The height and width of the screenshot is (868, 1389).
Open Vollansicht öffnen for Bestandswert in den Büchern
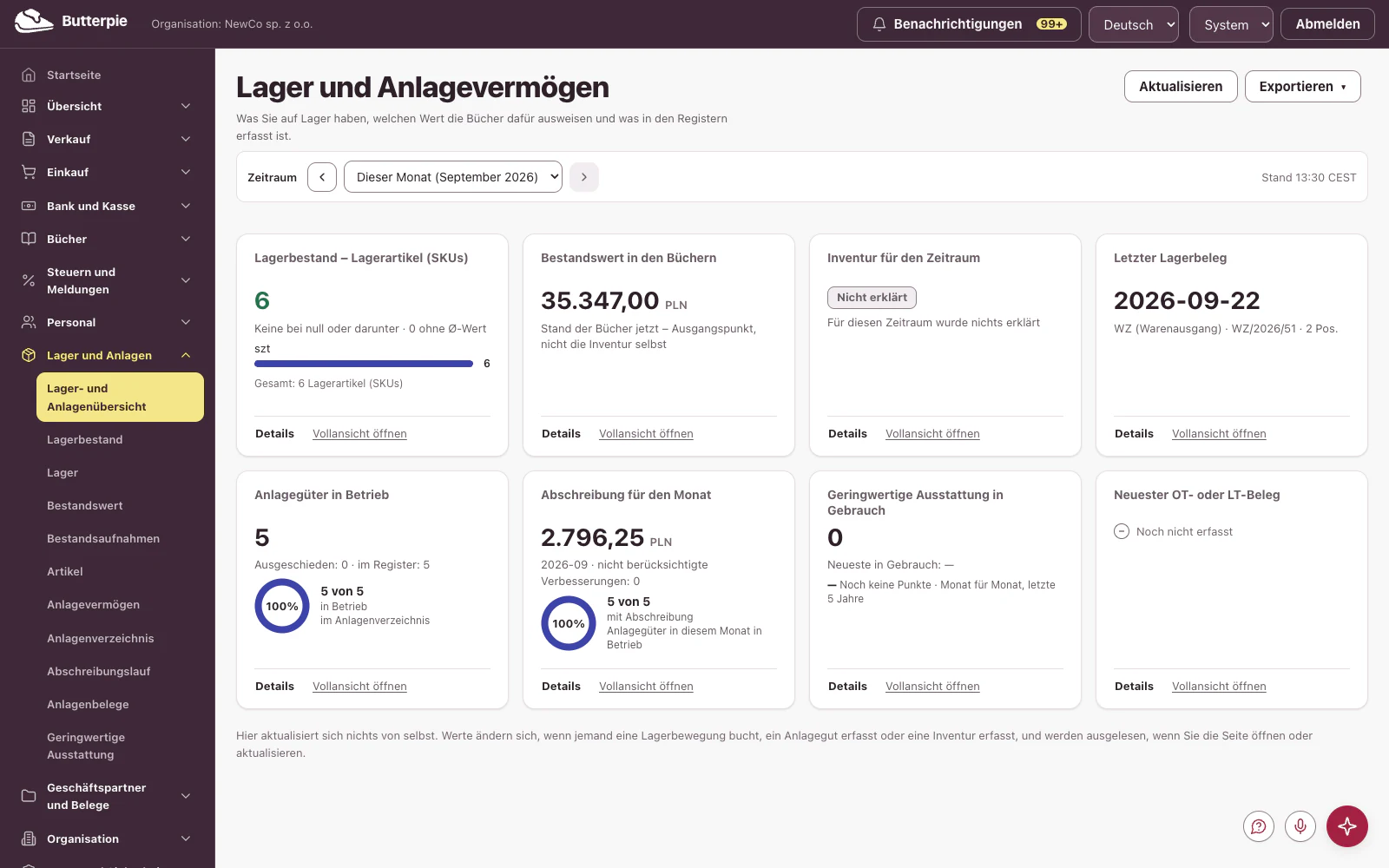click(x=646, y=434)
